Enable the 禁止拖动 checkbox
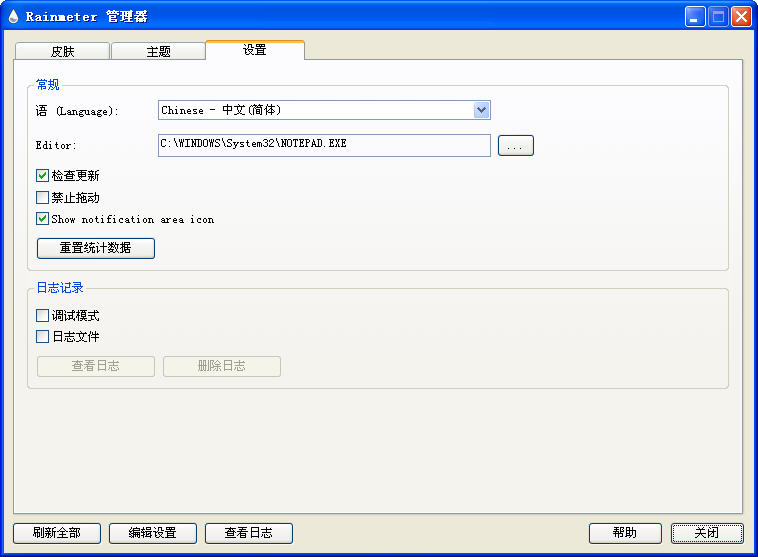 [43, 198]
